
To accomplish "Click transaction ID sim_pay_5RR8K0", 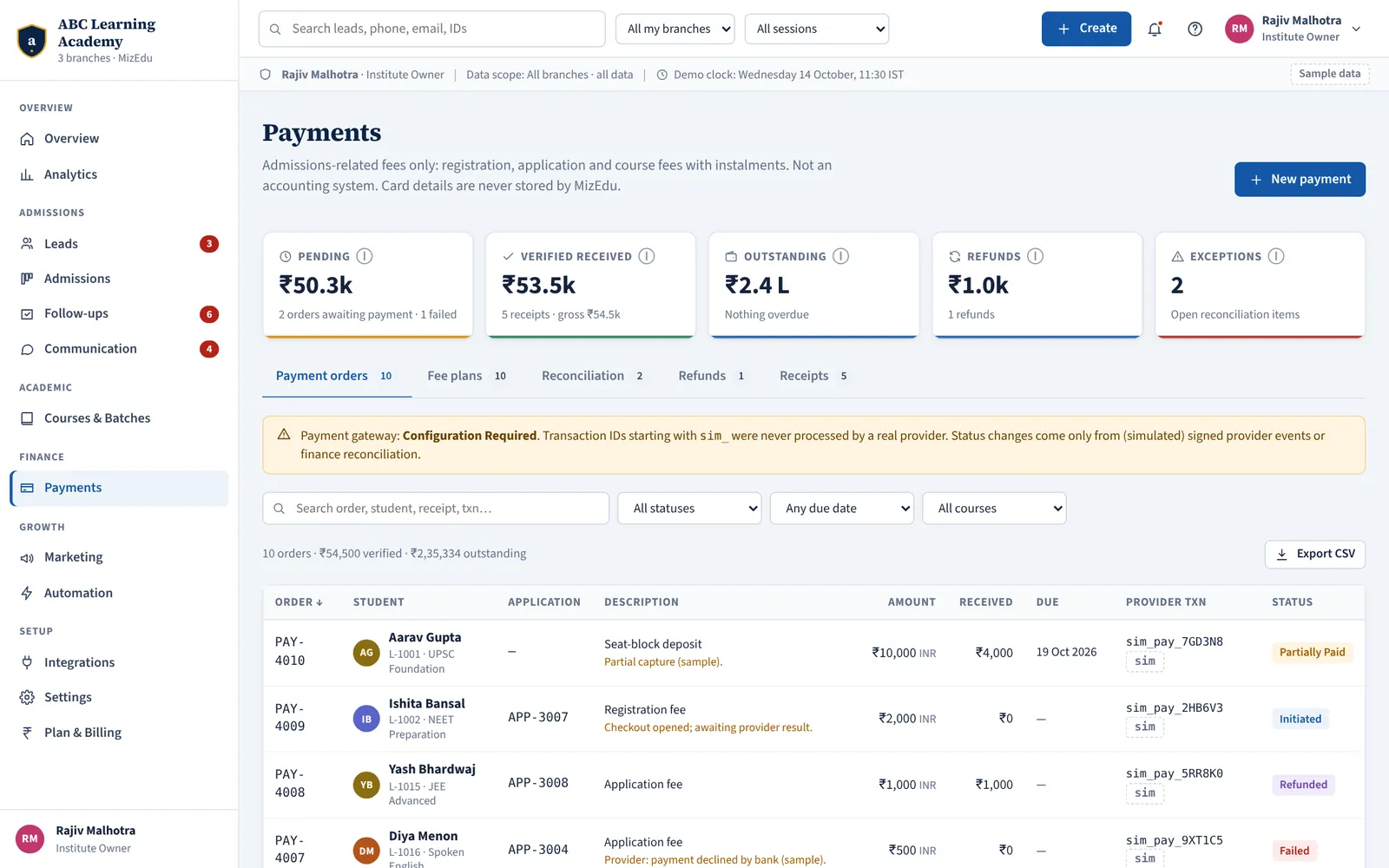I will (x=1174, y=773).
